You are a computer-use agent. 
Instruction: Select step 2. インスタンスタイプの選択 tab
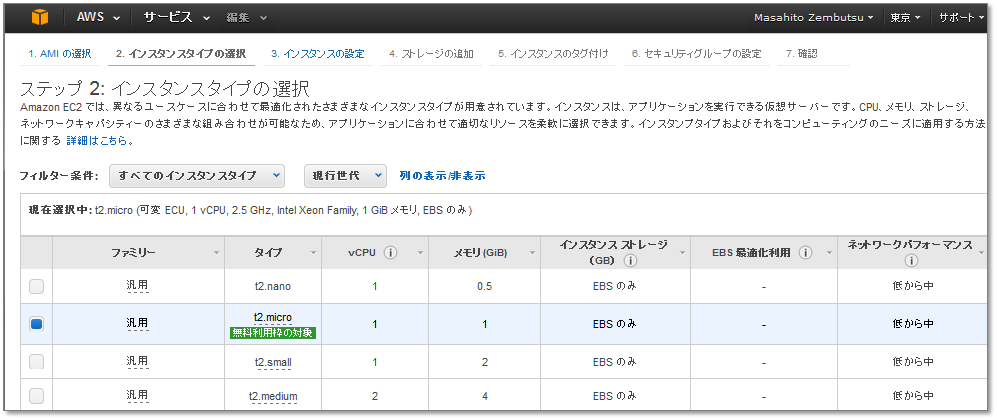point(181,54)
